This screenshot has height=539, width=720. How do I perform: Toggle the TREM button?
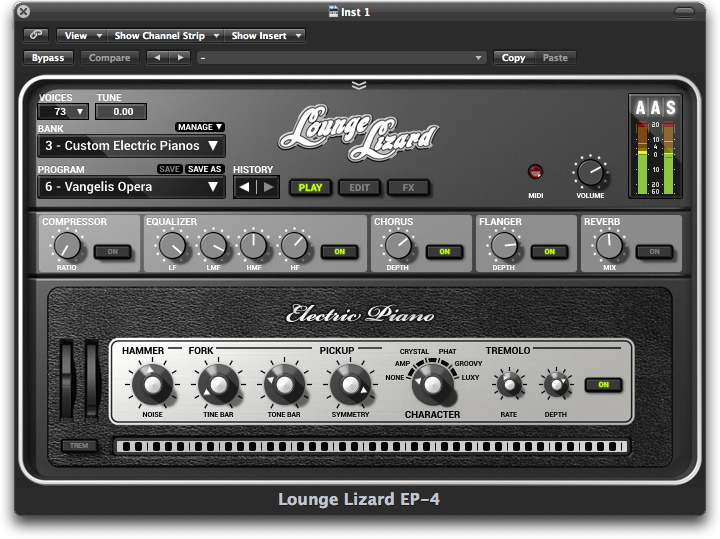pyautogui.click(x=79, y=445)
